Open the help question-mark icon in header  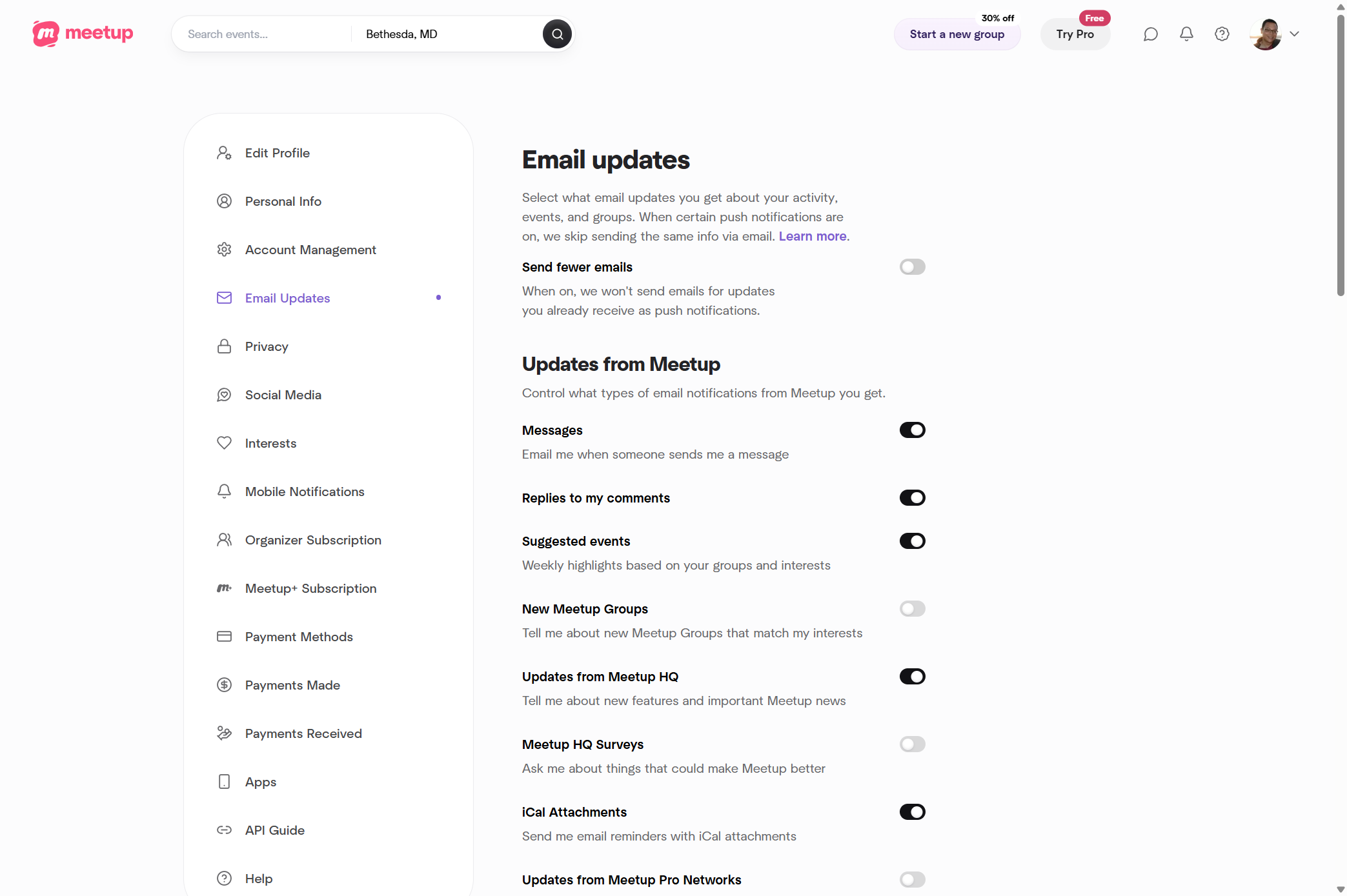[x=1222, y=34]
